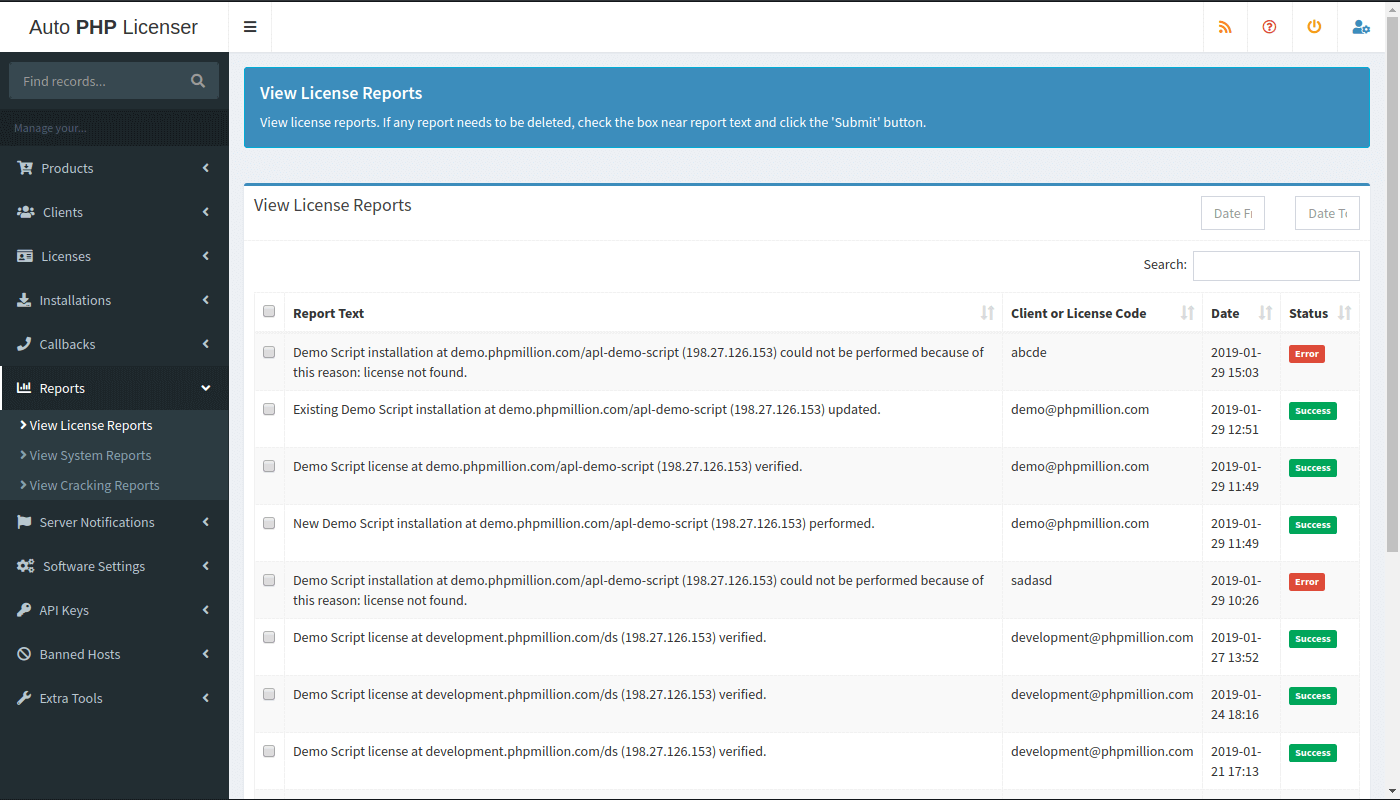The height and width of the screenshot is (800, 1400).
Task: Open the user settings icon
Action: click(1360, 27)
